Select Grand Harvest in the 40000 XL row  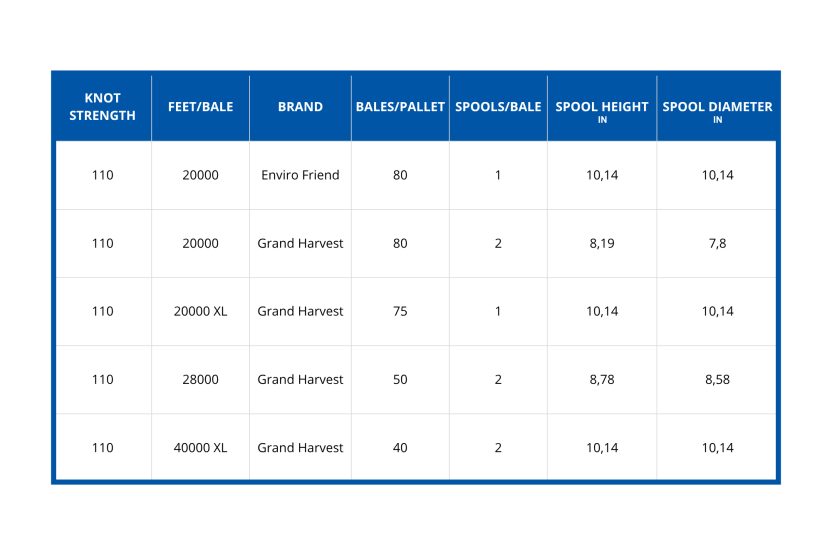coord(300,448)
